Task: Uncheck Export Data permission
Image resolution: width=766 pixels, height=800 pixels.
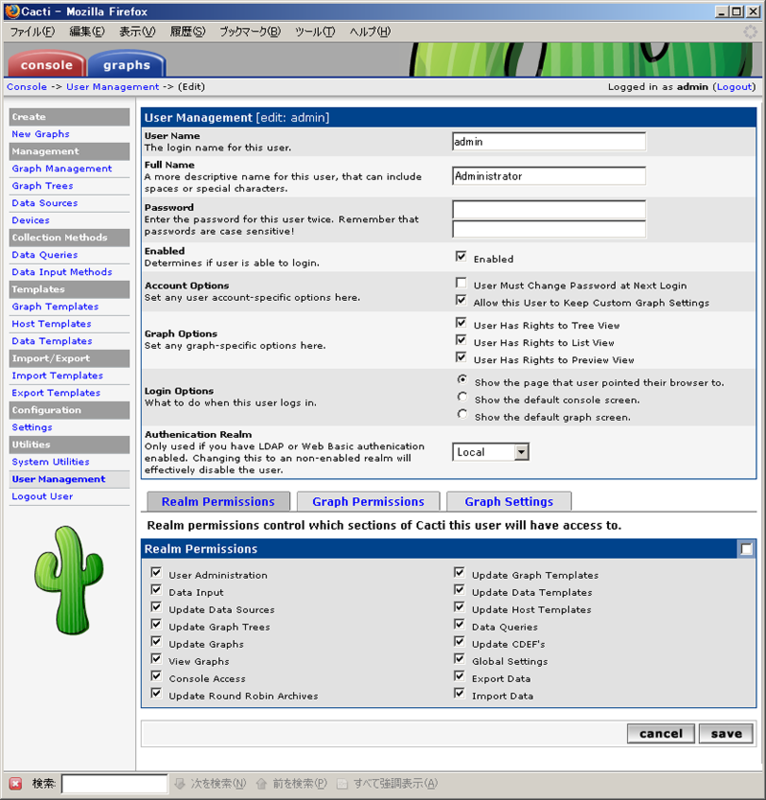Action: [x=459, y=676]
